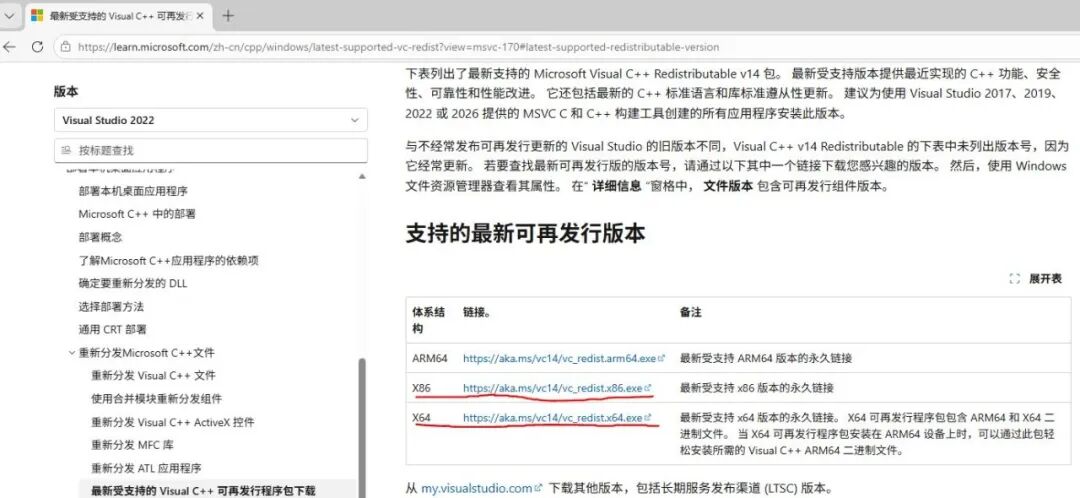Click the 链接。 column header
Screen dimensions: 1080x498
[x=477, y=313]
